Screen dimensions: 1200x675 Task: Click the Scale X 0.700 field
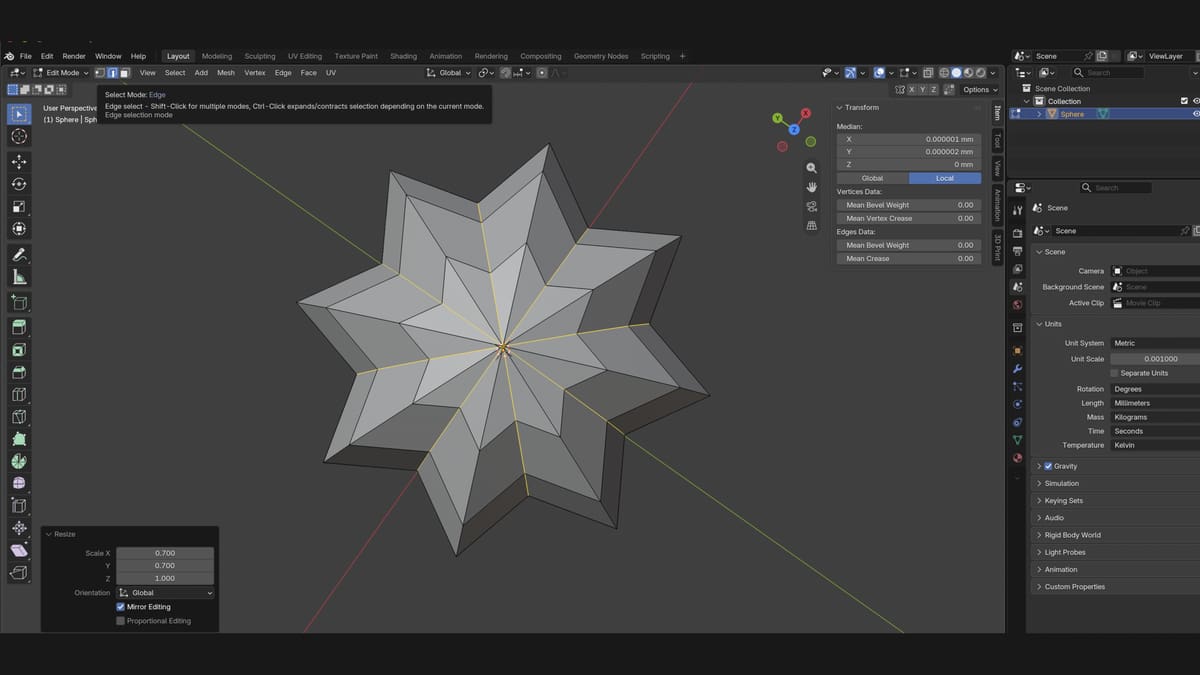point(165,553)
